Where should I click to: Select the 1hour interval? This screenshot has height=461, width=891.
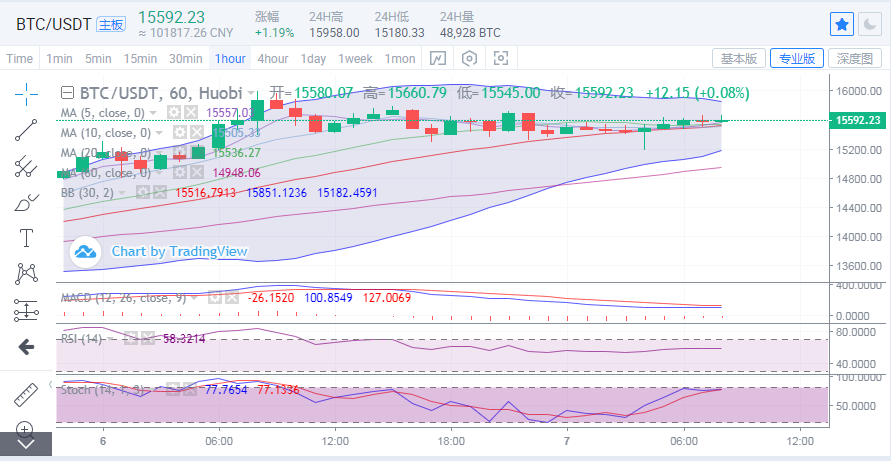230,59
